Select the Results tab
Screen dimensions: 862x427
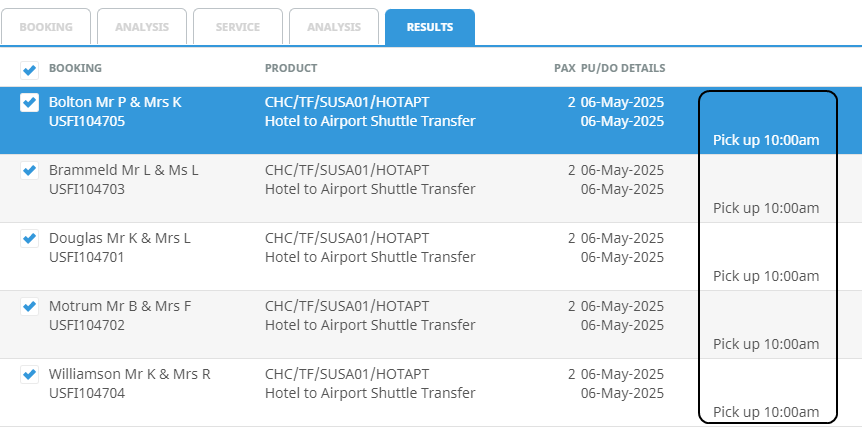coord(429,27)
